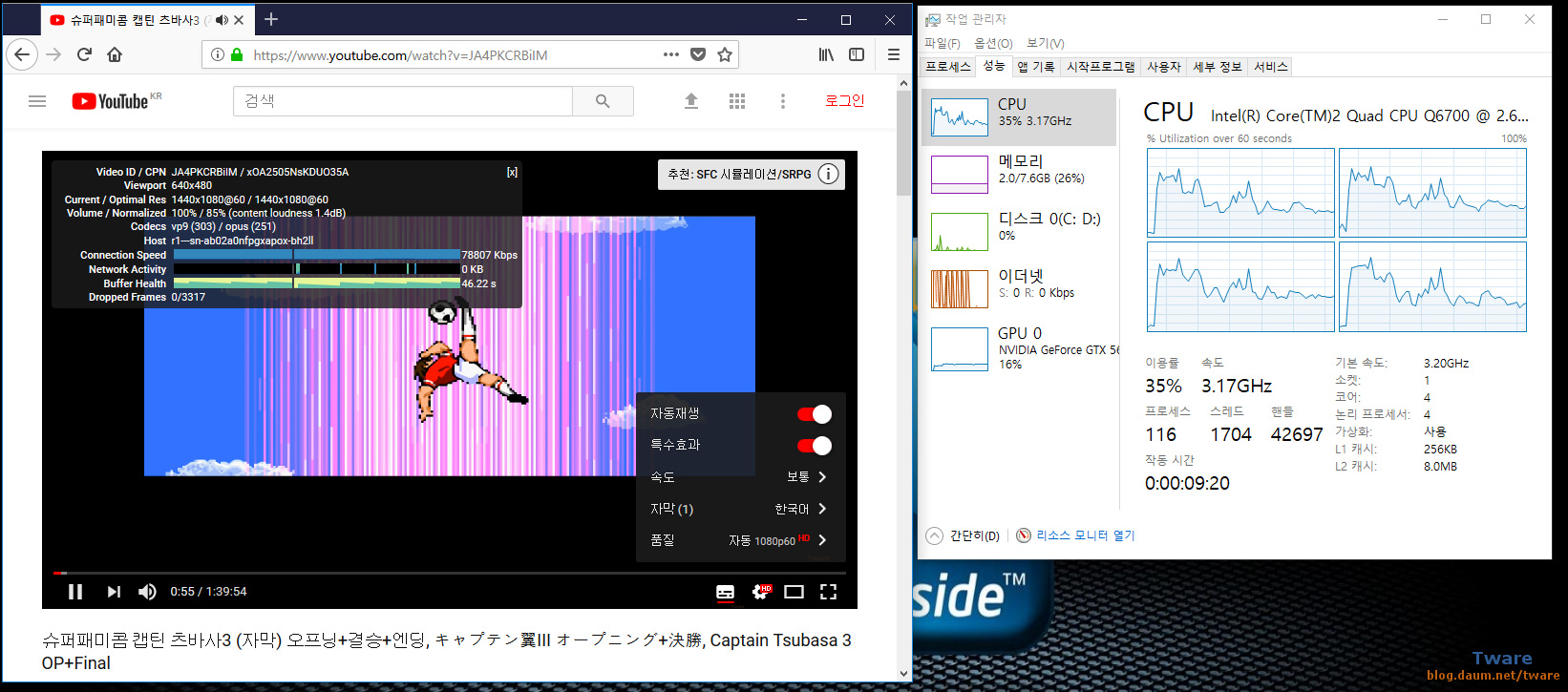Switch to theater mode
This screenshot has width=1568, height=692.
pyautogui.click(x=794, y=592)
